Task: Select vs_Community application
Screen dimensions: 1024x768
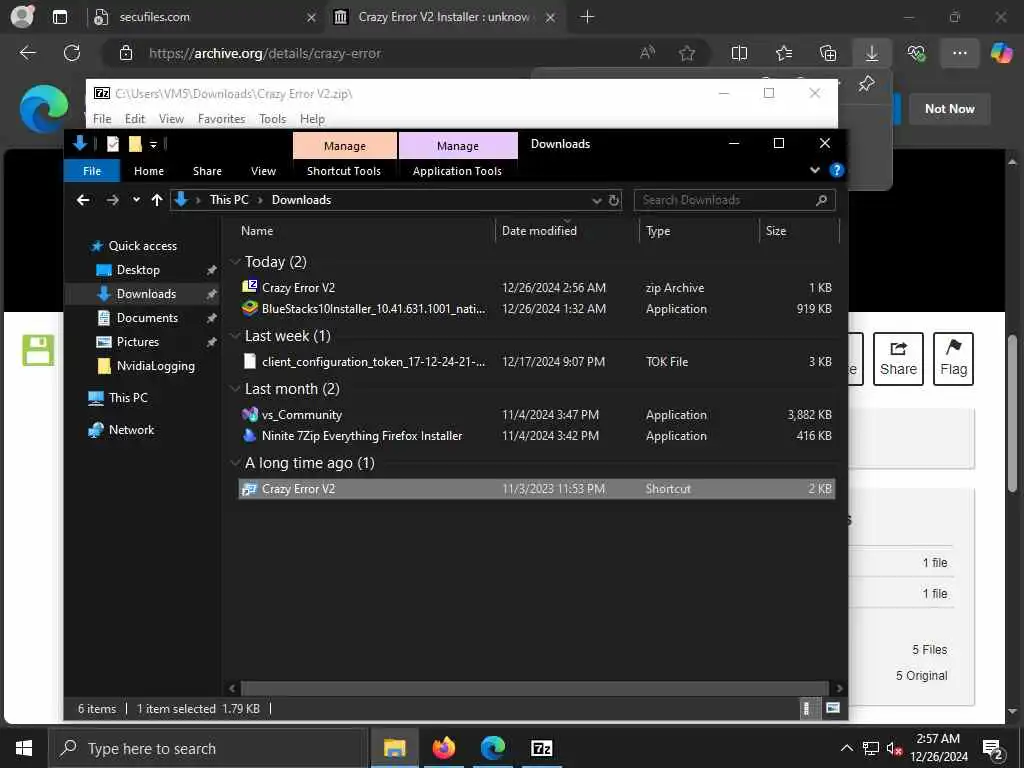Action: point(536,415)
